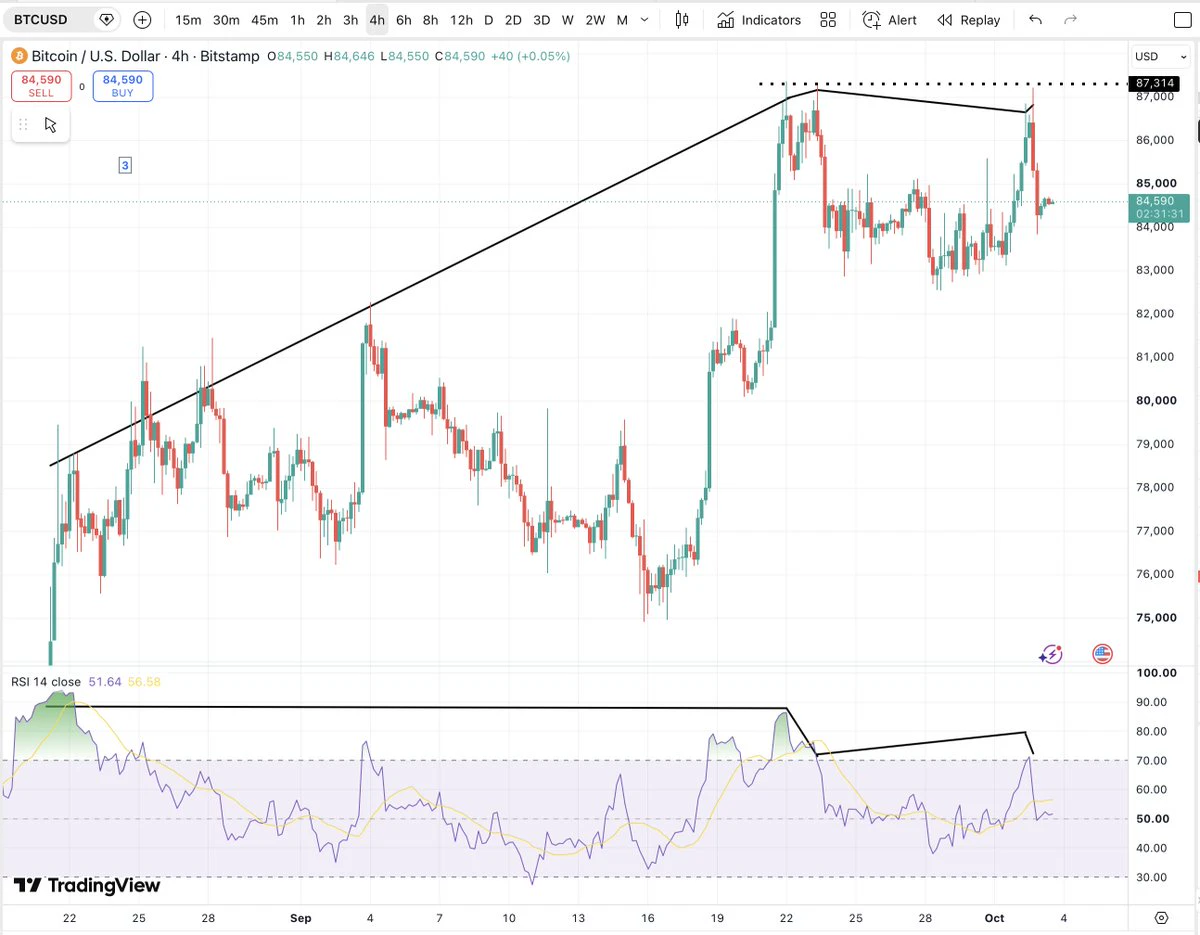Image resolution: width=1200 pixels, height=935 pixels.
Task: Switch to the 15m timeframe
Action: (x=188, y=20)
